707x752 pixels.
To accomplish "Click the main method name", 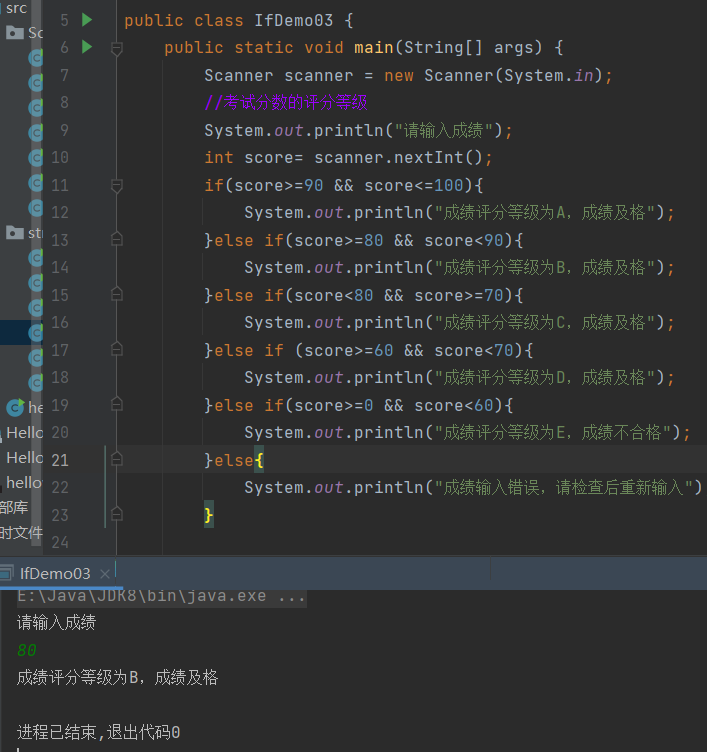I will pos(374,48).
